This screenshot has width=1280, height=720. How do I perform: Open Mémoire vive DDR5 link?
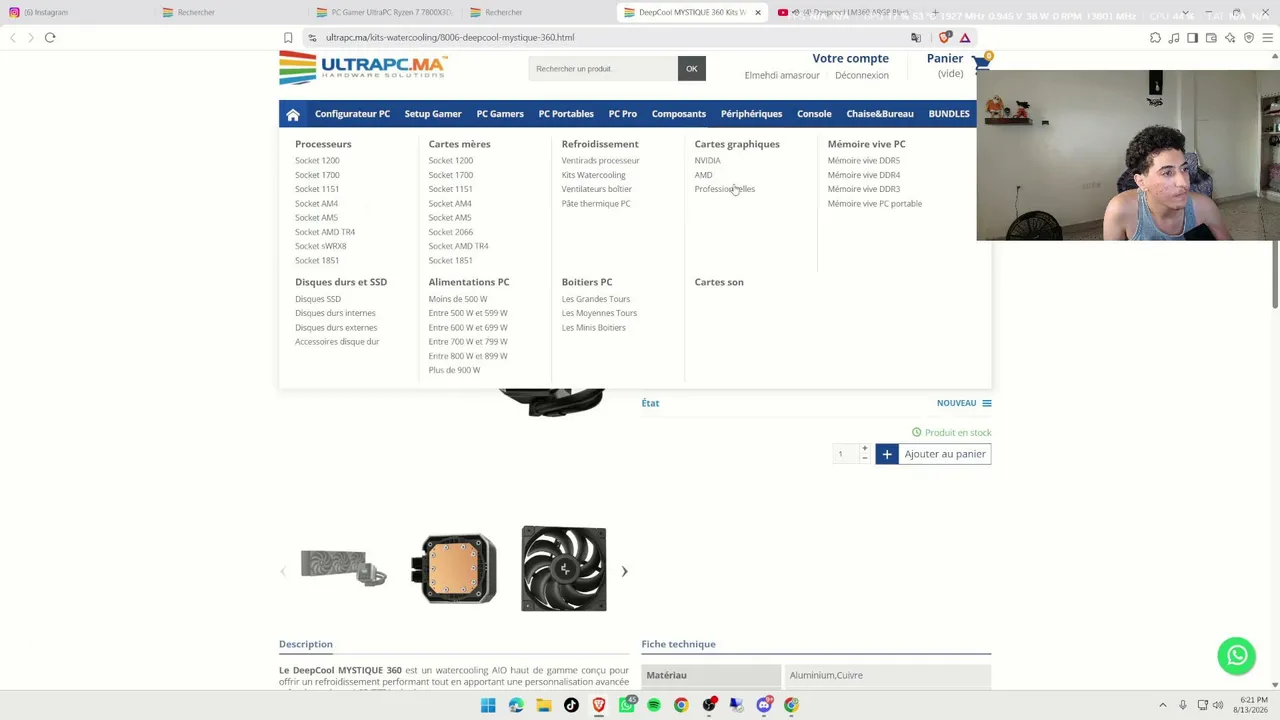[864, 161]
